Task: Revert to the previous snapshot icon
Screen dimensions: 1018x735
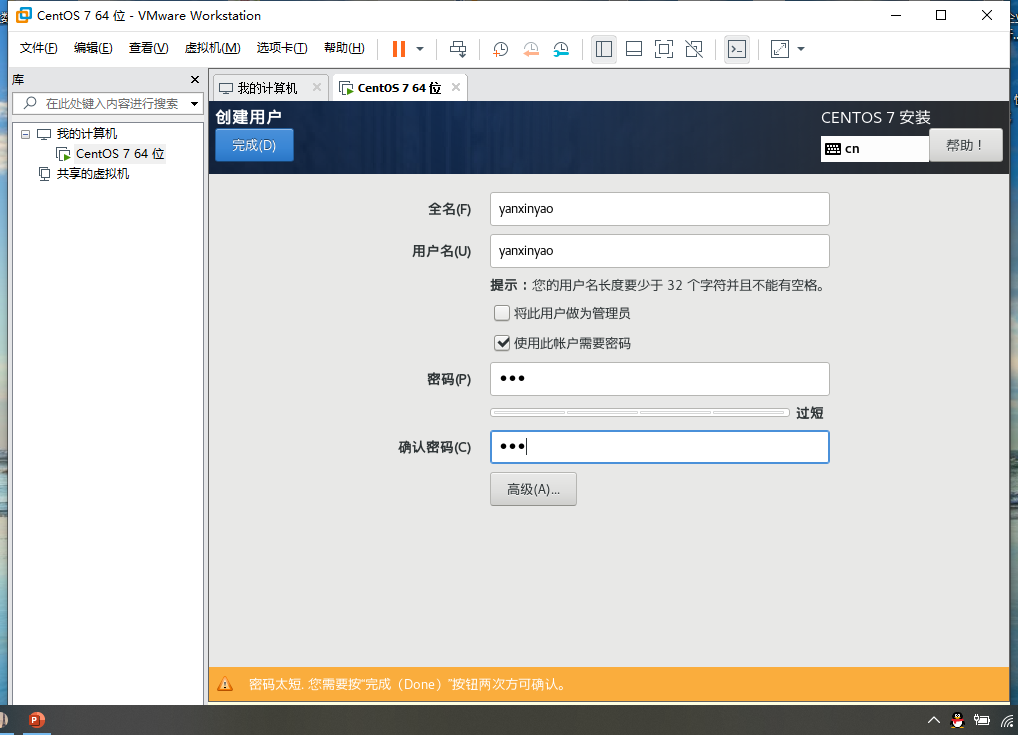Action: 530,49
